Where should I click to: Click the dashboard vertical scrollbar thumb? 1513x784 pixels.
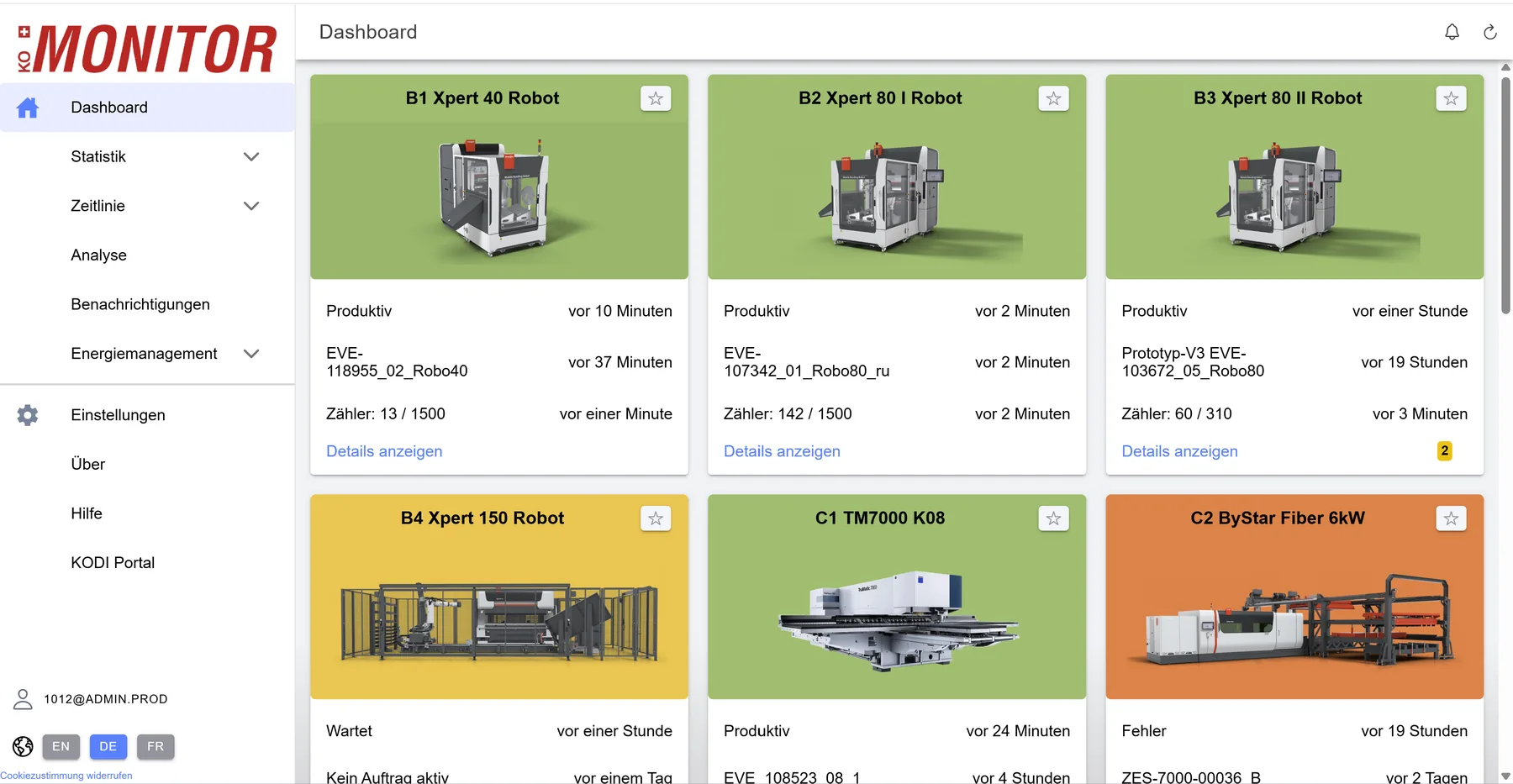1505,195
